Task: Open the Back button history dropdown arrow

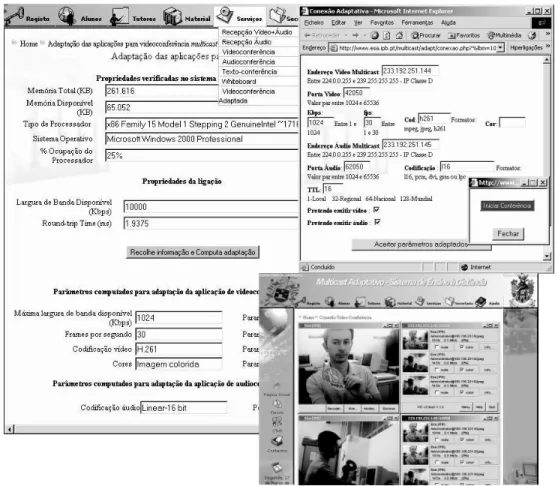Action: click(346, 35)
